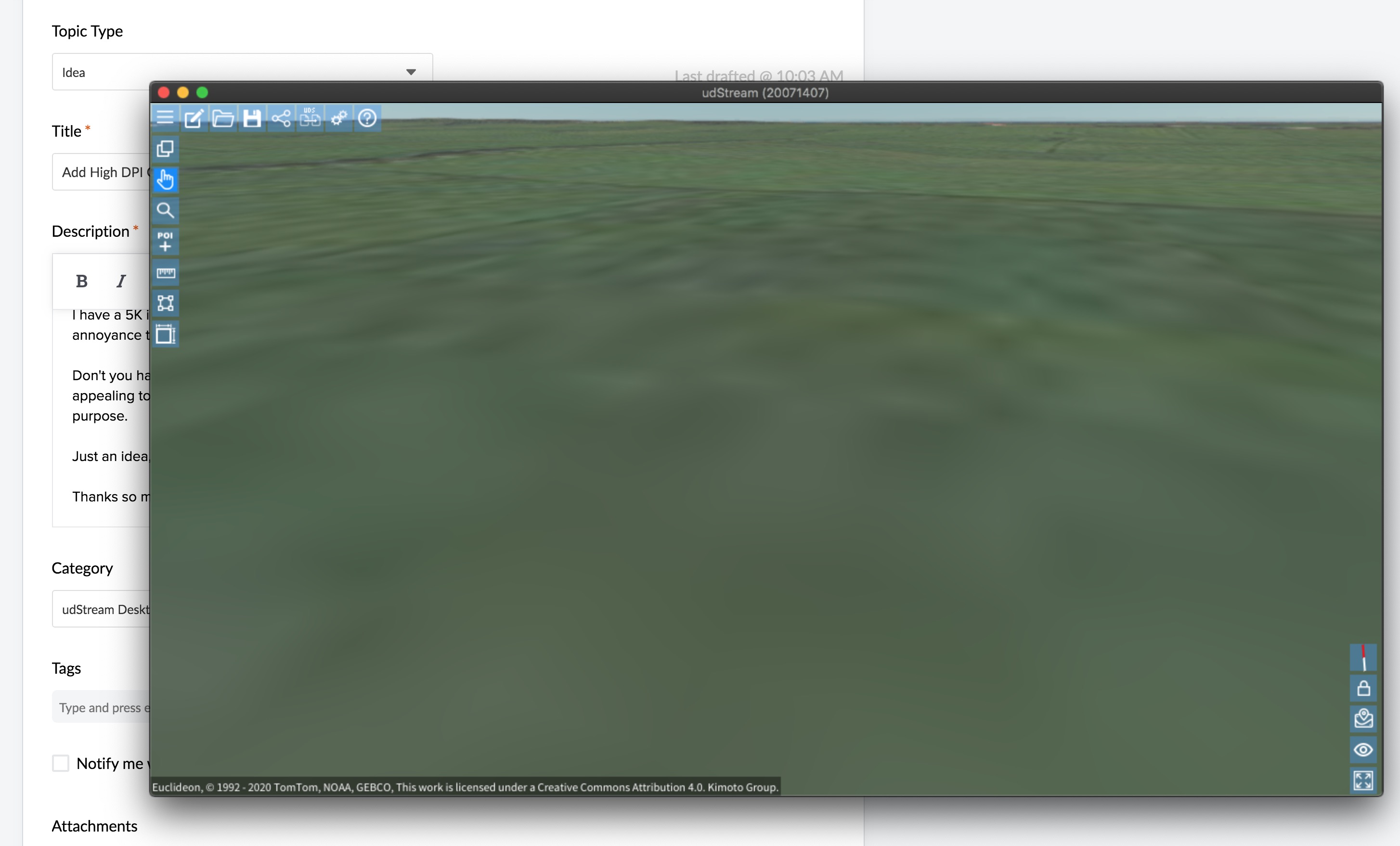Select the add POI tool

165,241
